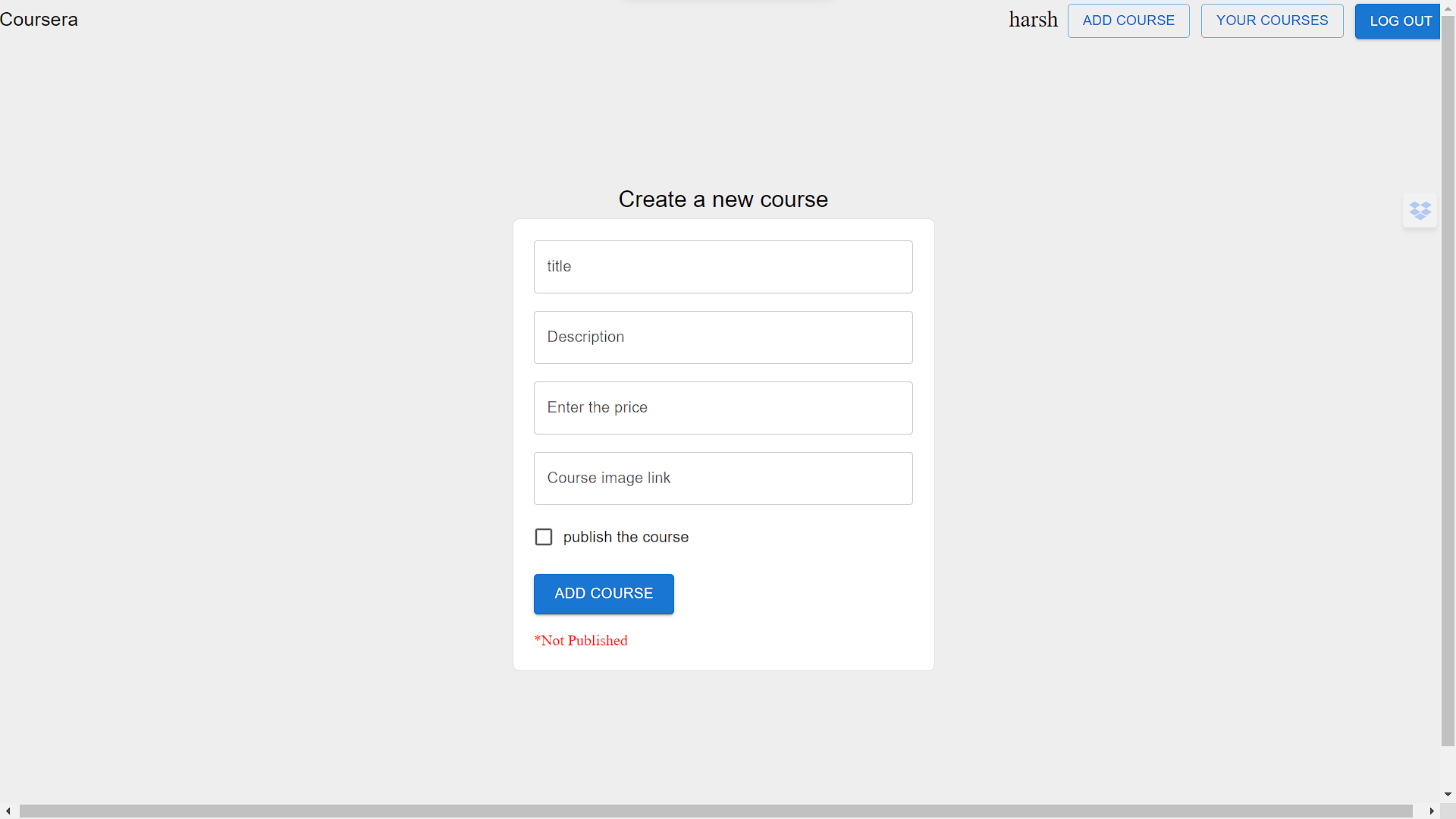The height and width of the screenshot is (819, 1456).
Task: Click the Dropbox icon on the right edge
Action: [x=1420, y=211]
